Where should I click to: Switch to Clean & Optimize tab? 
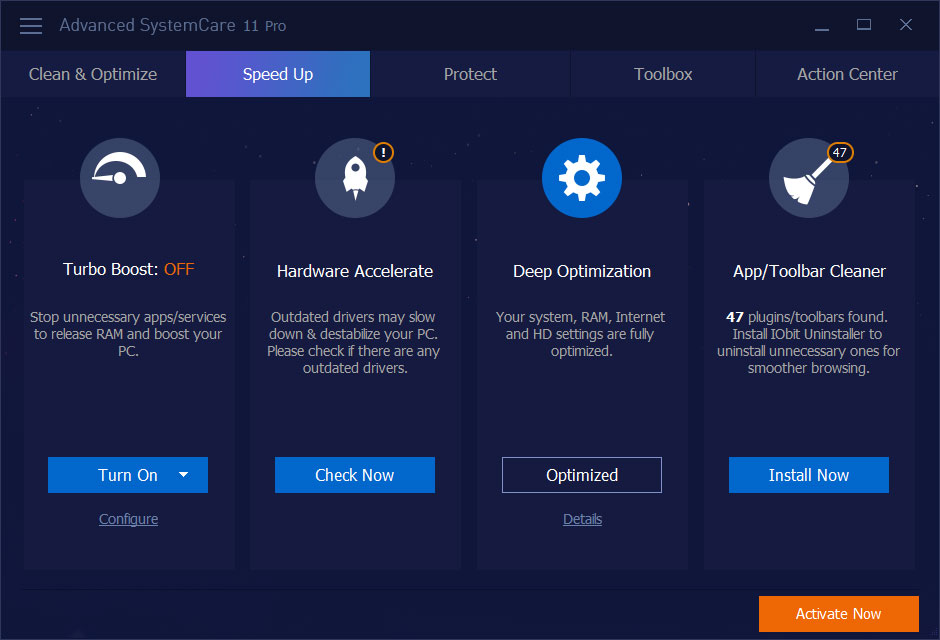(93, 74)
